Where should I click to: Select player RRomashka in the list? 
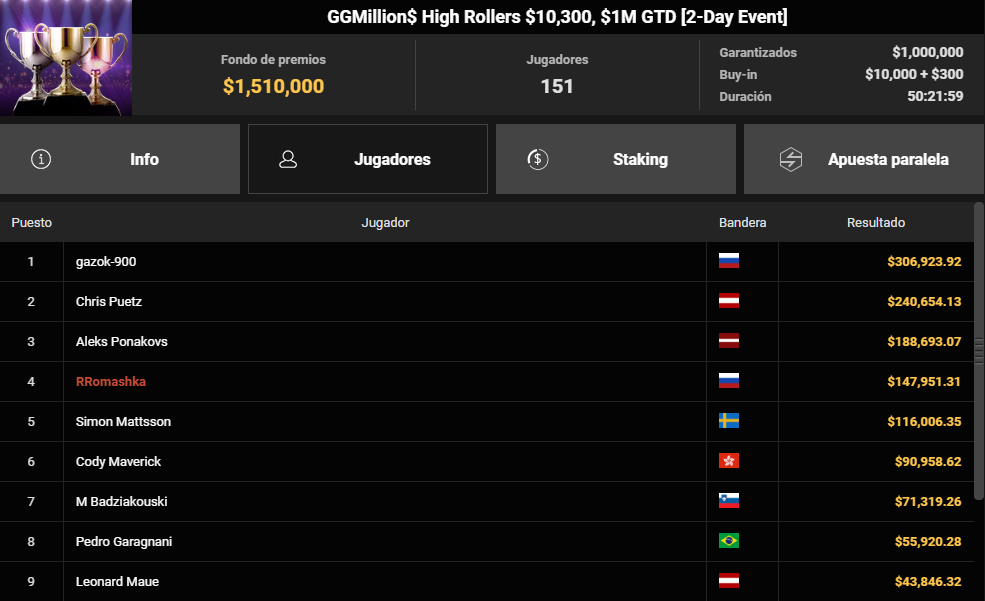click(x=111, y=381)
